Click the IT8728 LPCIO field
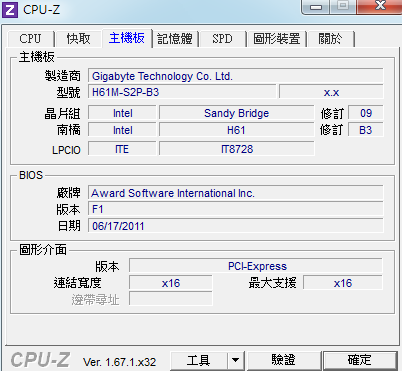The image size is (405, 375). pyautogui.click(x=237, y=149)
